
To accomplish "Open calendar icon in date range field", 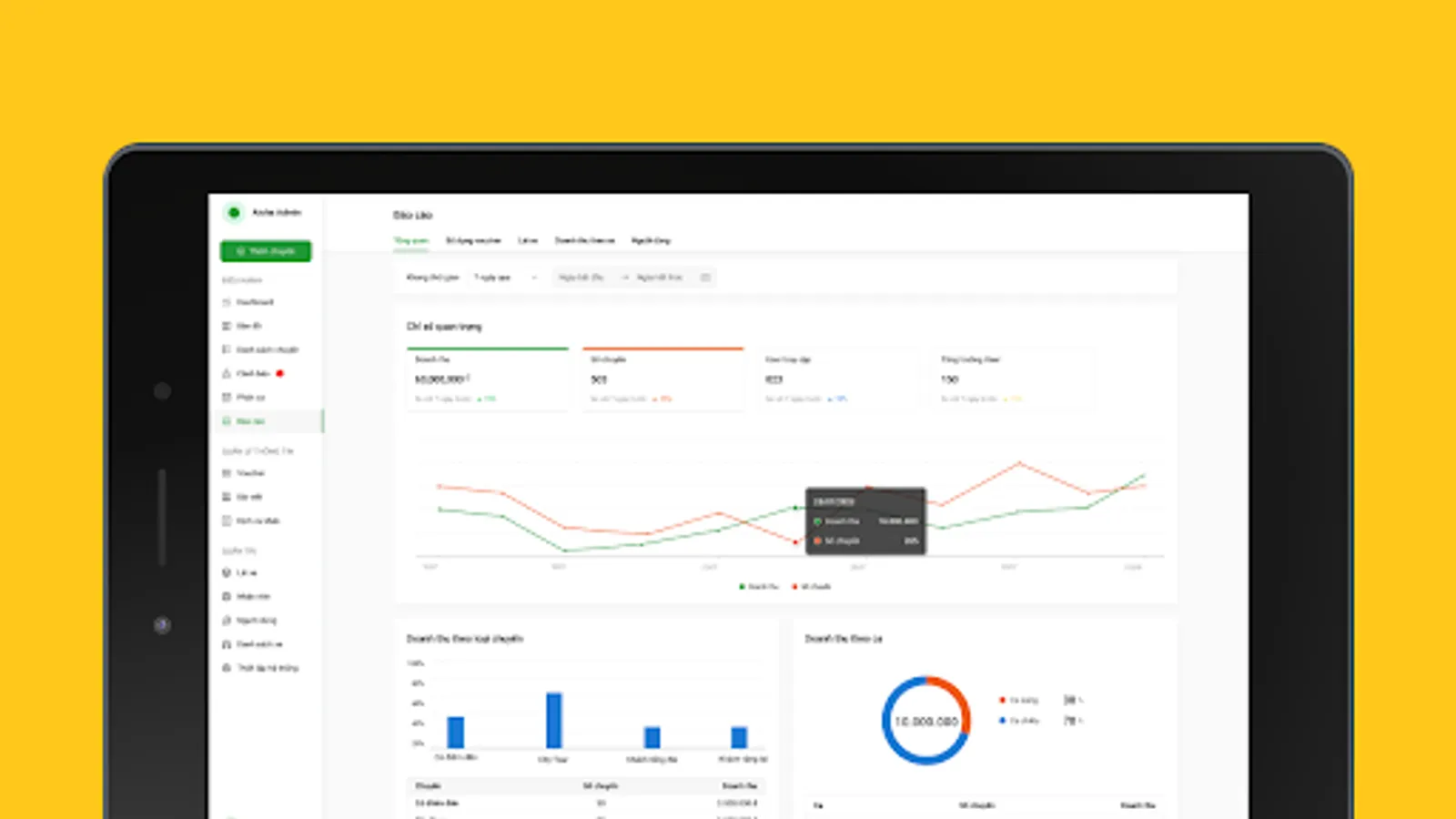I will coord(705,278).
